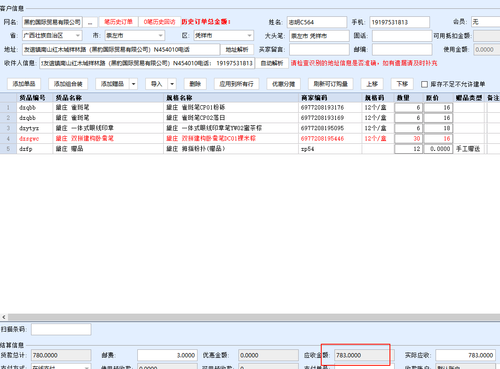Click into the 地址 address field
The width and height of the screenshot is (500, 369).
121,49
